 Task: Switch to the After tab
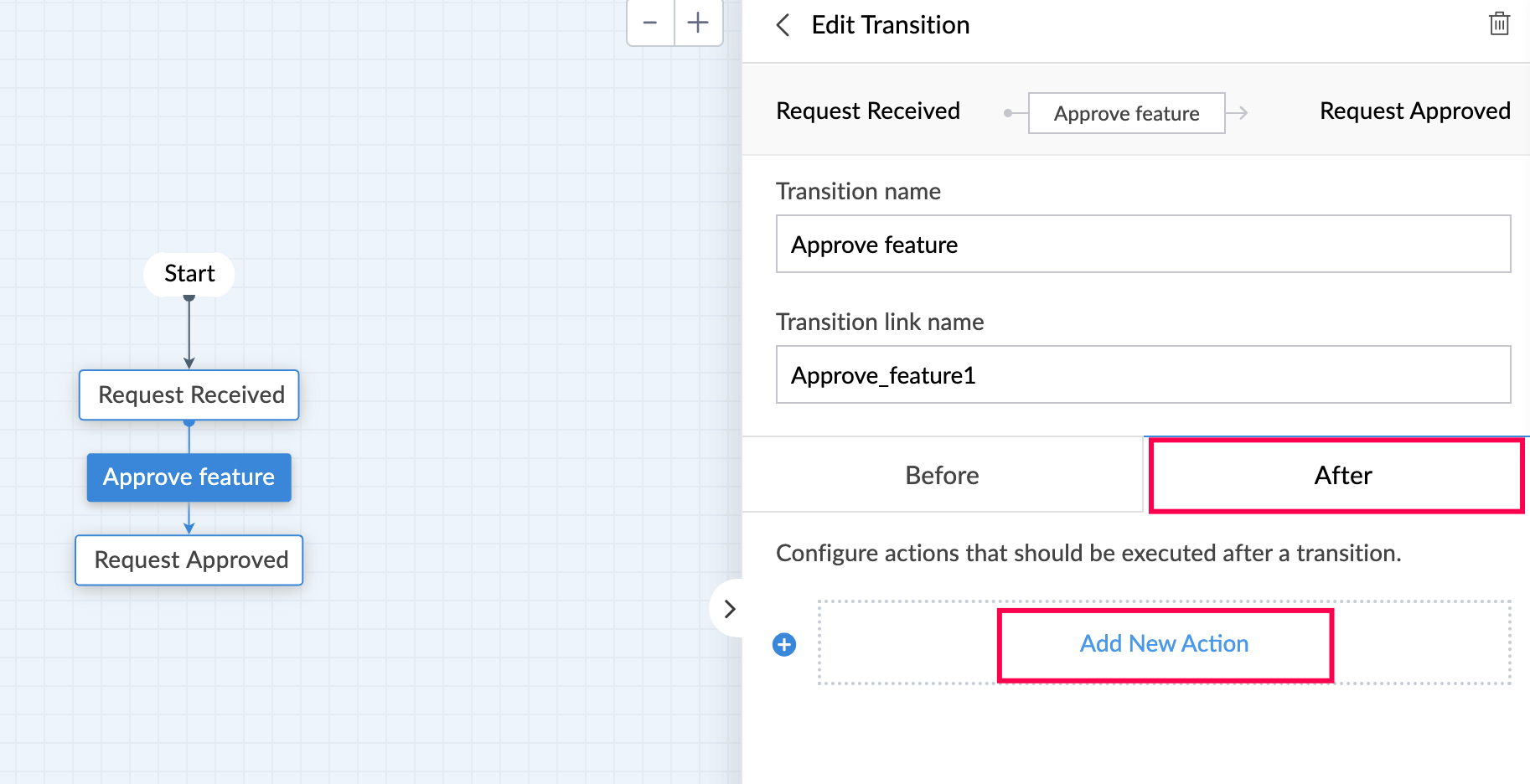1342,475
